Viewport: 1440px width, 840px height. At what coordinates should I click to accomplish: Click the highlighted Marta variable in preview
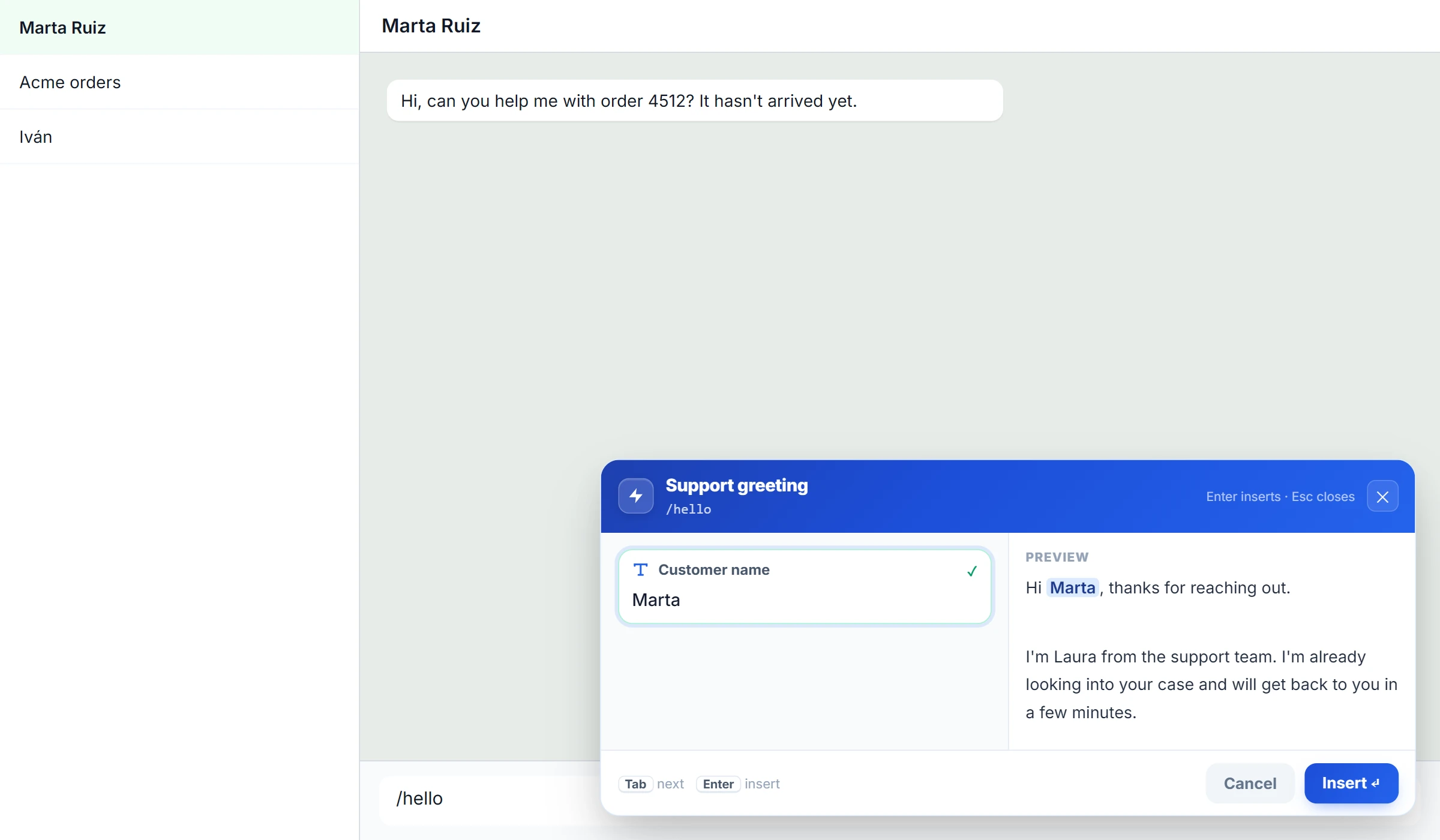click(1072, 587)
